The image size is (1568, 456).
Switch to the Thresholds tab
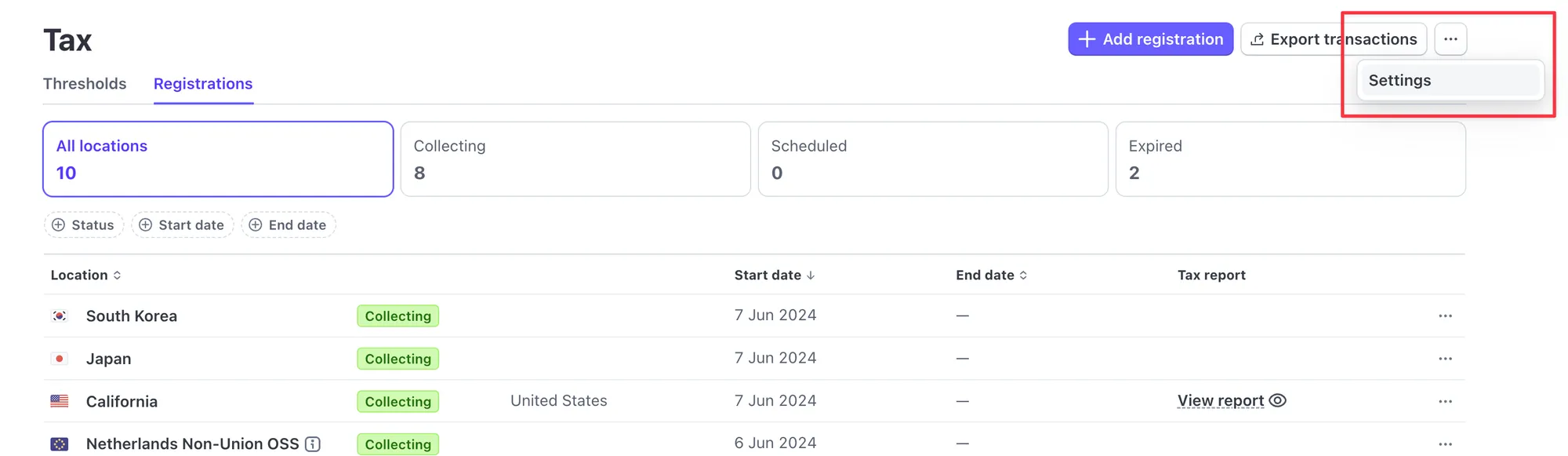point(85,83)
